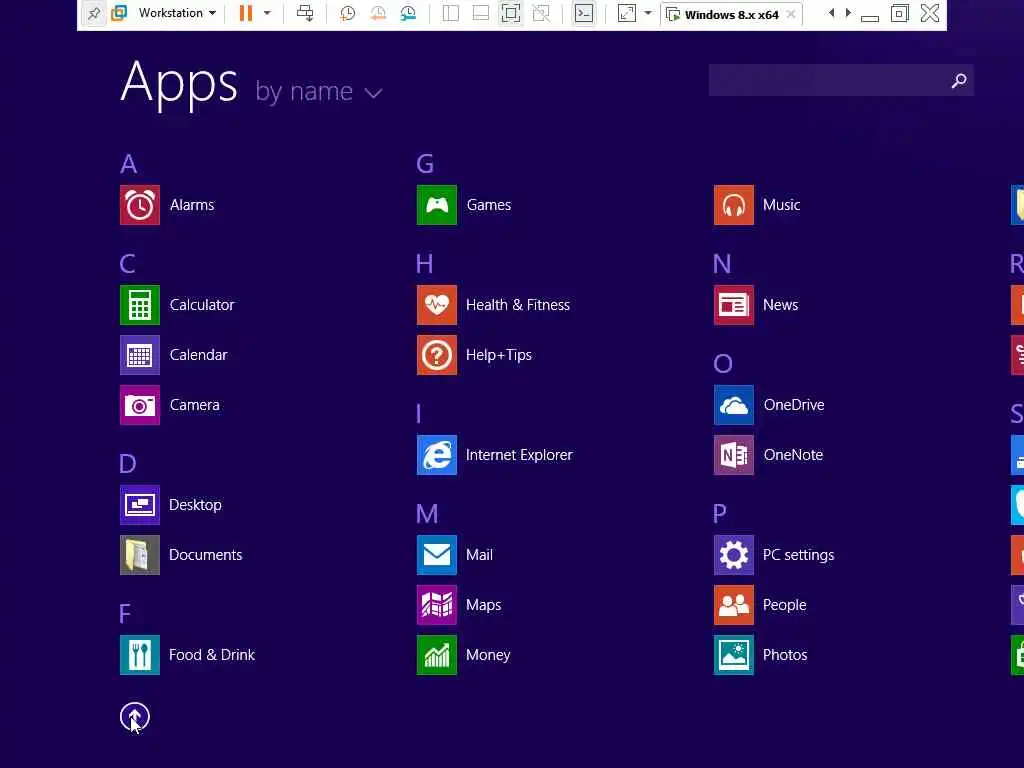Click the up arrow to return to Start
The height and width of the screenshot is (768, 1024).
click(x=135, y=717)
